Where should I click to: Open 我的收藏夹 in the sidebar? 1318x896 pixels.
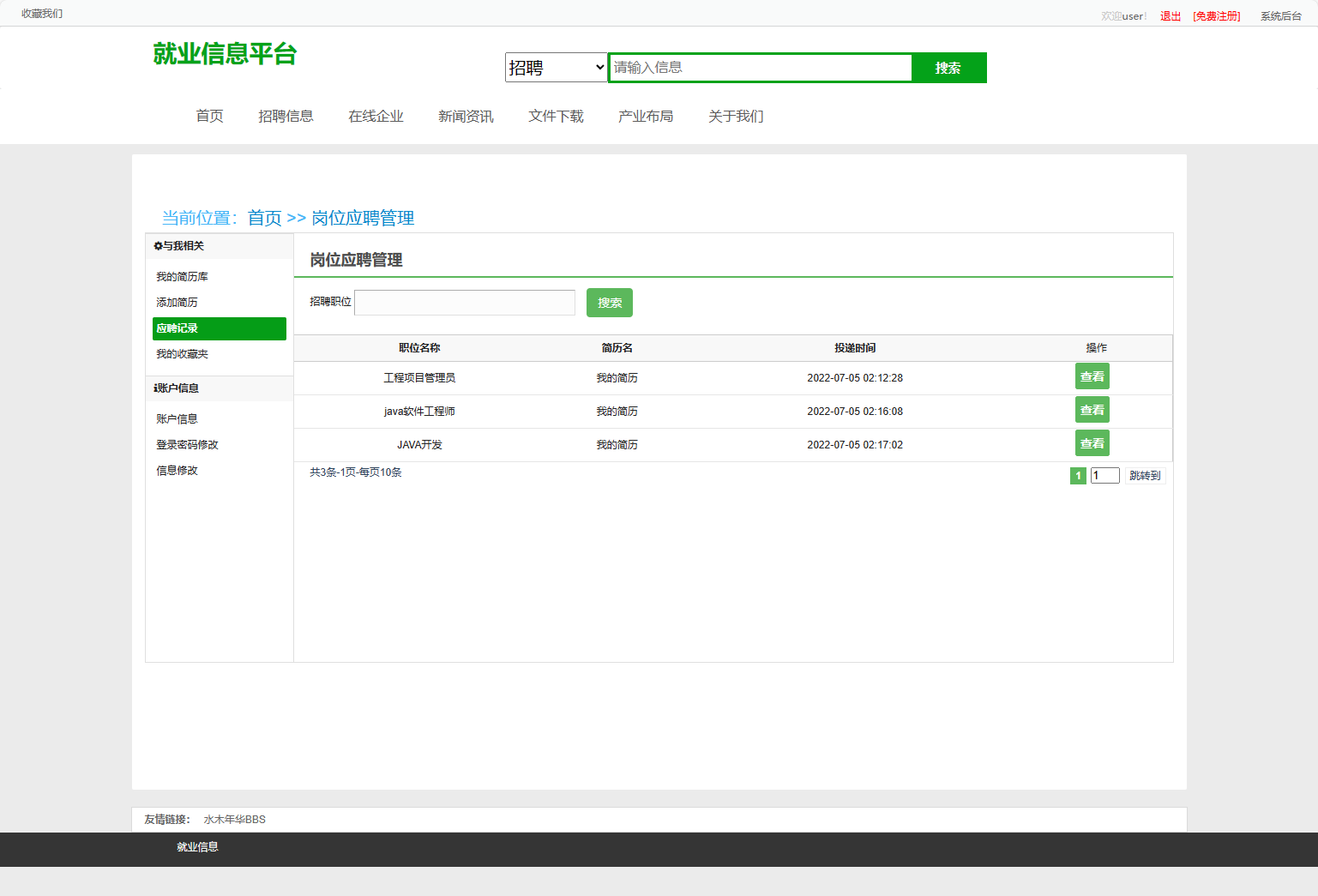pos(182,353)
